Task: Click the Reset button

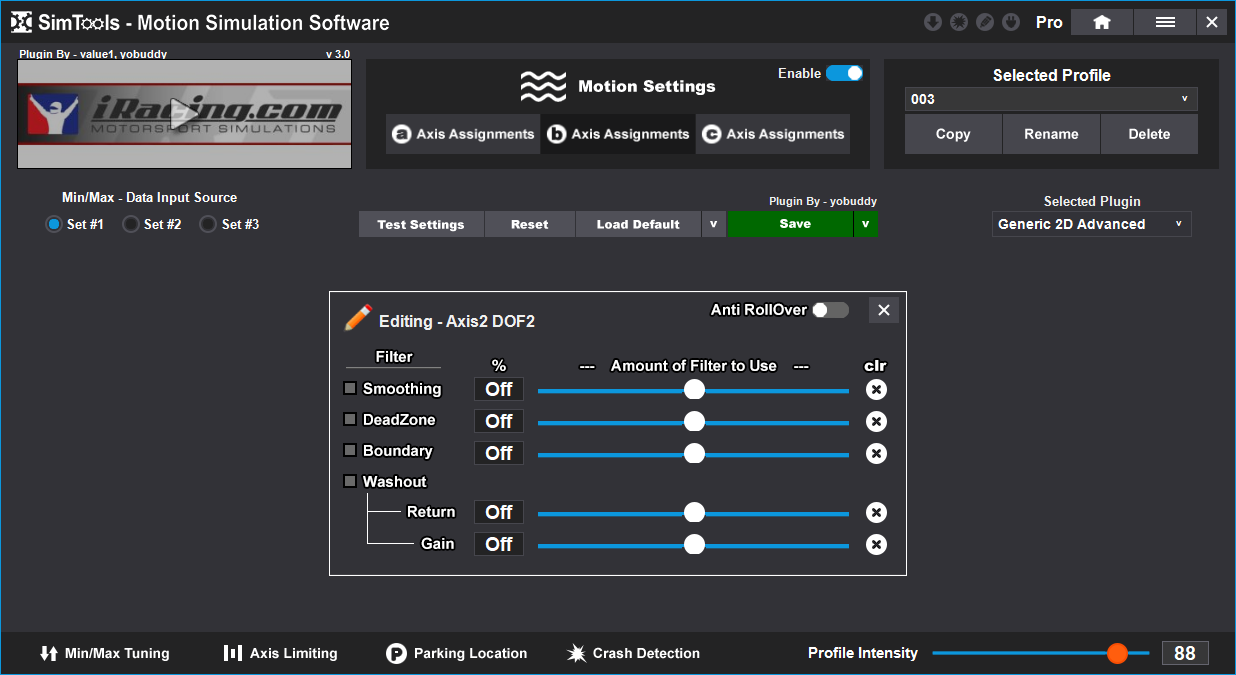Action: coord(530,224)
